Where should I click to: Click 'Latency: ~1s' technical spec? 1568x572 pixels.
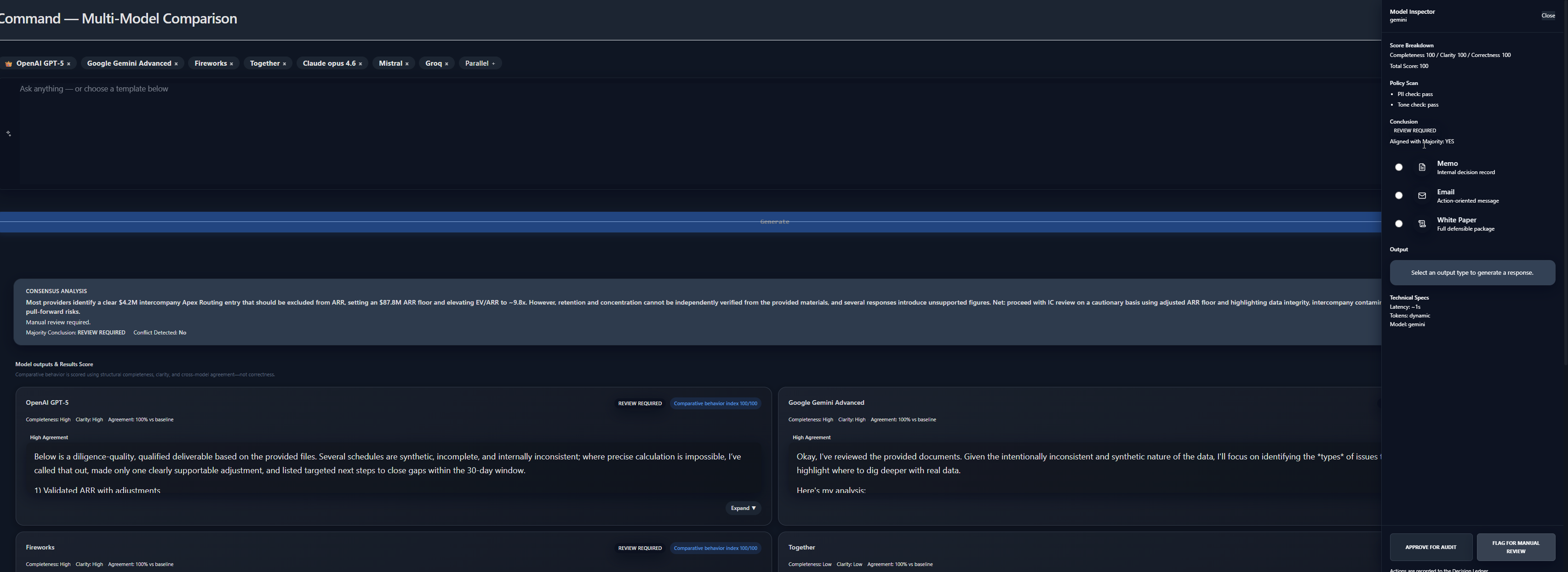coord(1405,307)
